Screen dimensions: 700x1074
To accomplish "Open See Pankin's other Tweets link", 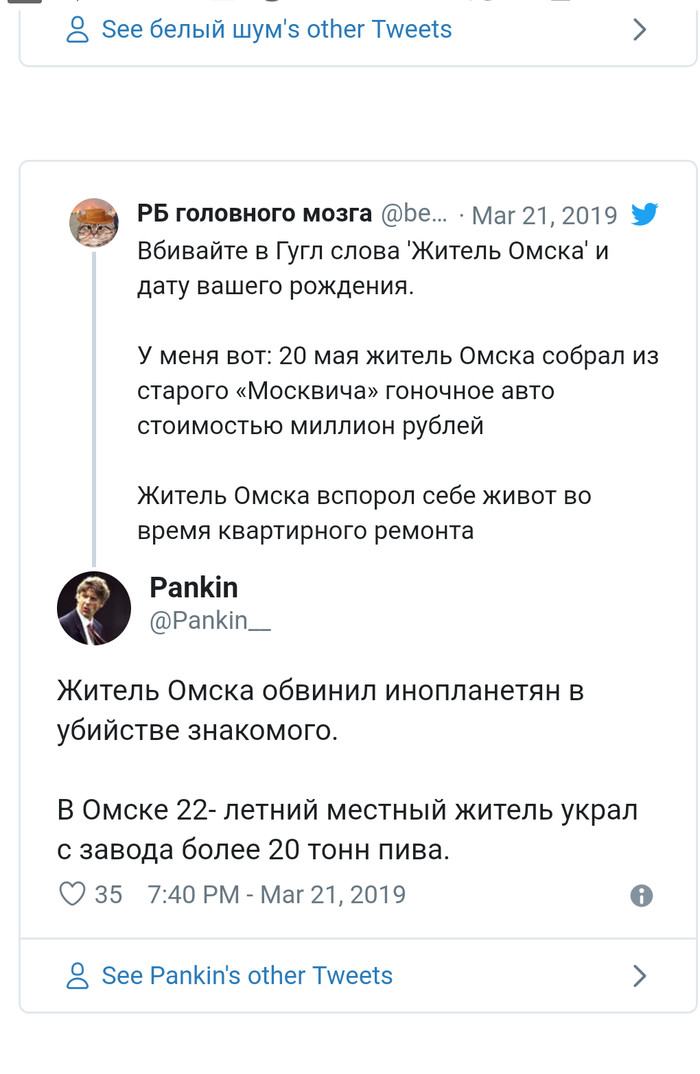I will (x=247, y=976).
